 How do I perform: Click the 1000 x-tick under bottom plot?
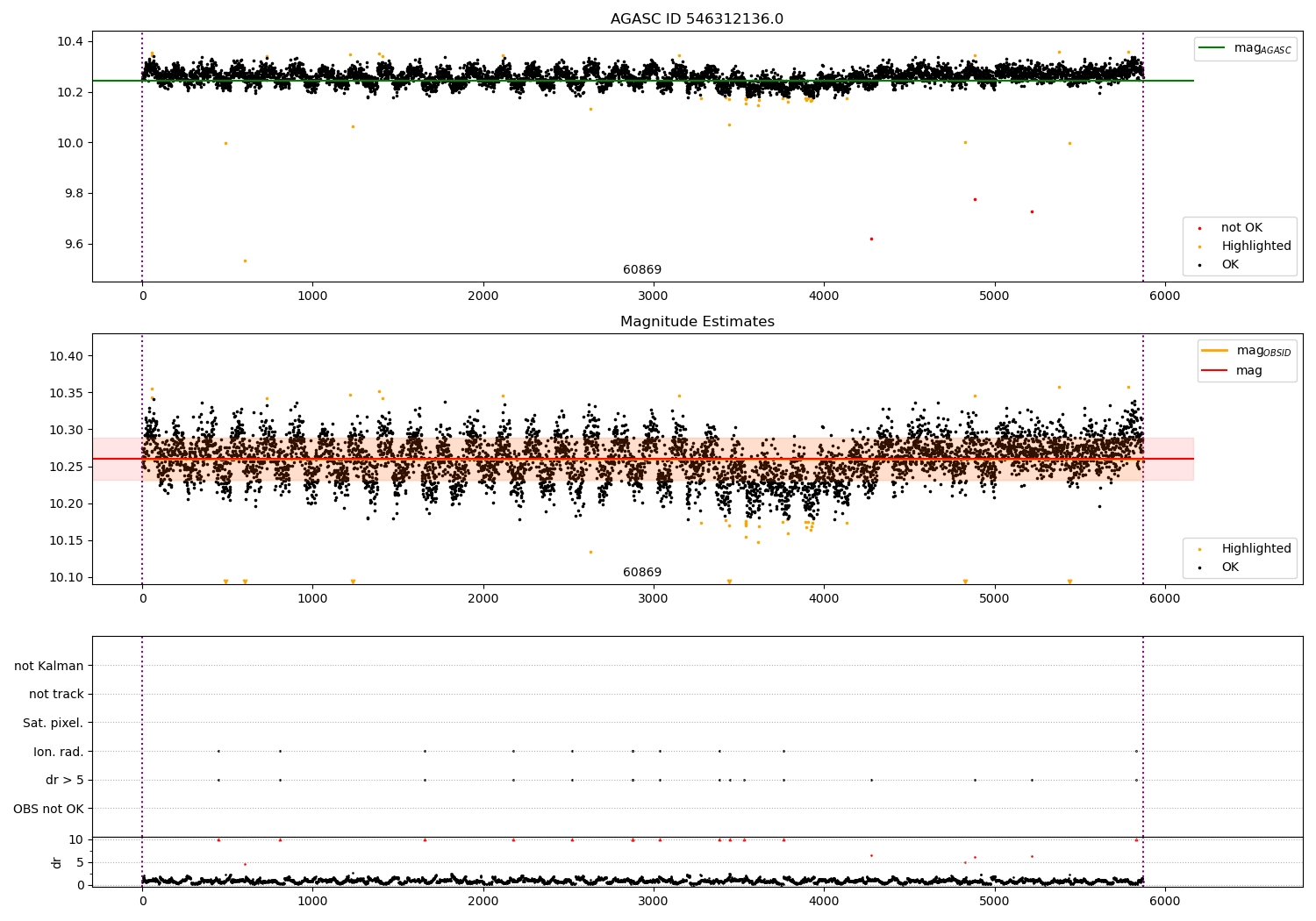pos(312,901)
